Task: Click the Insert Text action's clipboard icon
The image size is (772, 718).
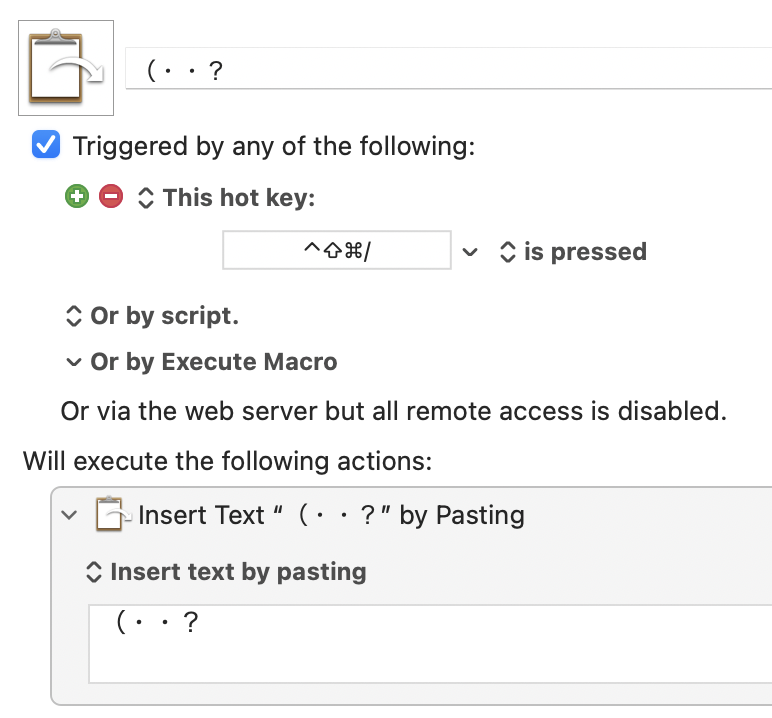Action: point(113,514)
